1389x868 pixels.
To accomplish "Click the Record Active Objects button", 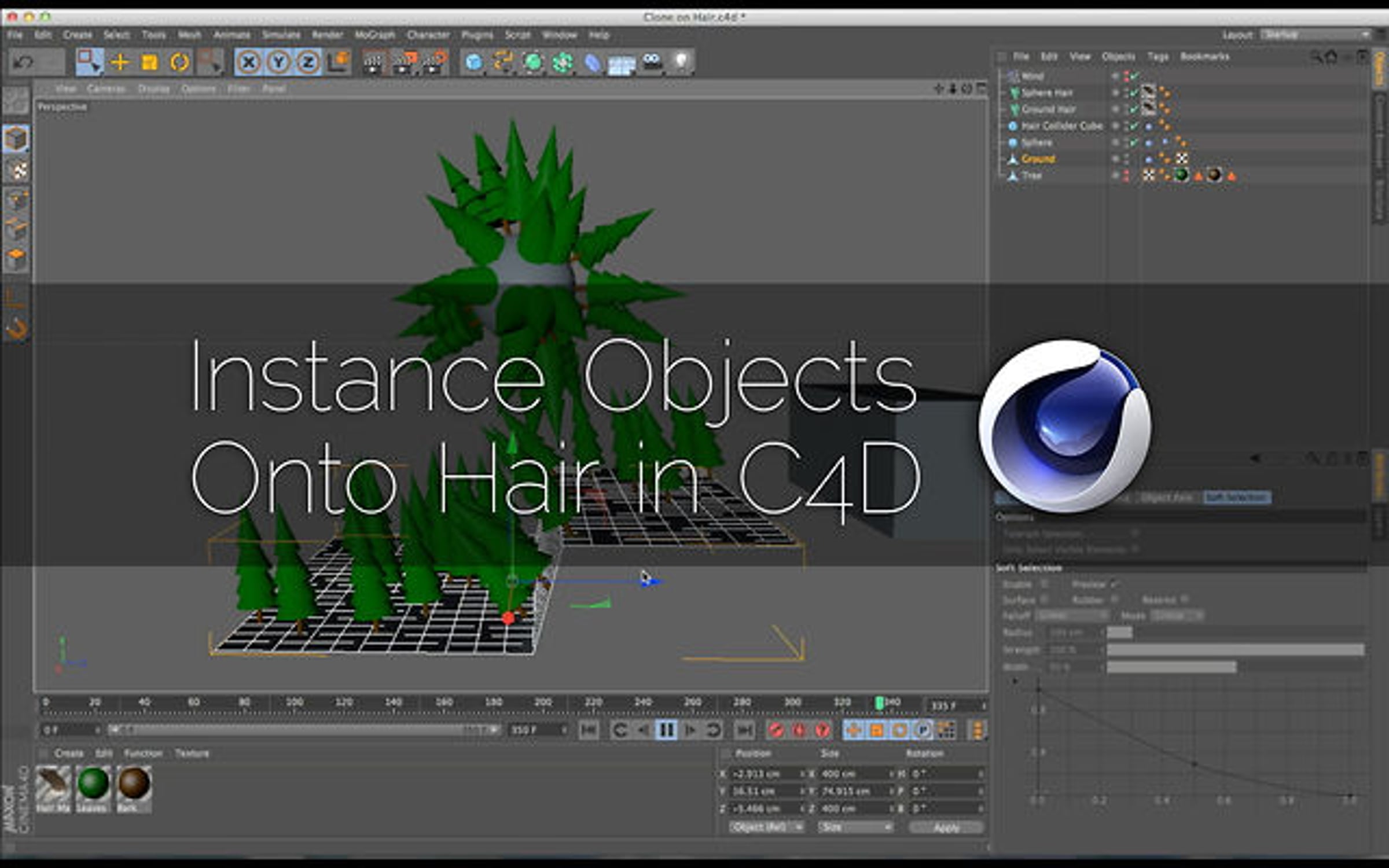I will coord(776,730).
